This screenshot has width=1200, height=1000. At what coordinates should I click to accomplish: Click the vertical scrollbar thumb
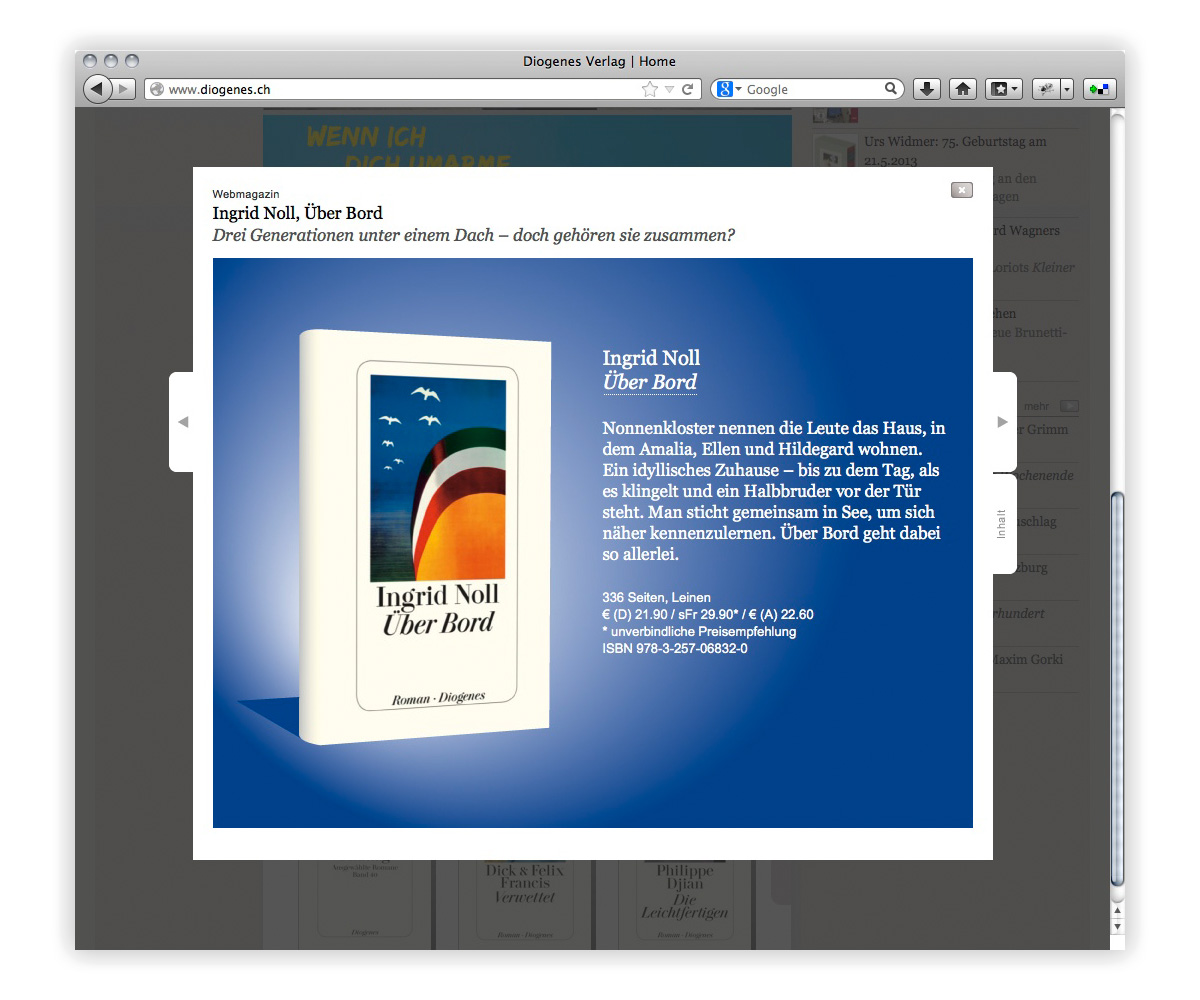click(x=1118, y=690)
